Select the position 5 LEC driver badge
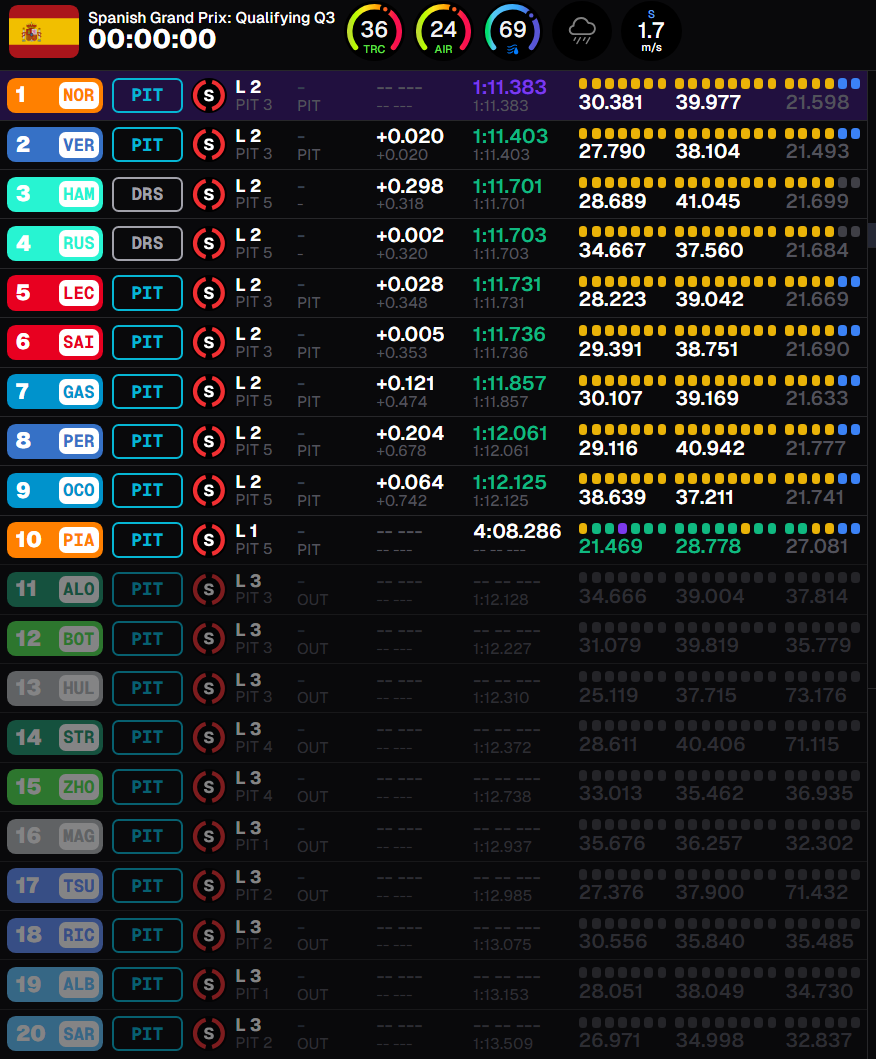Image resolution: width=876 pixels, height=1059 pixels. (x=55, y=292)
